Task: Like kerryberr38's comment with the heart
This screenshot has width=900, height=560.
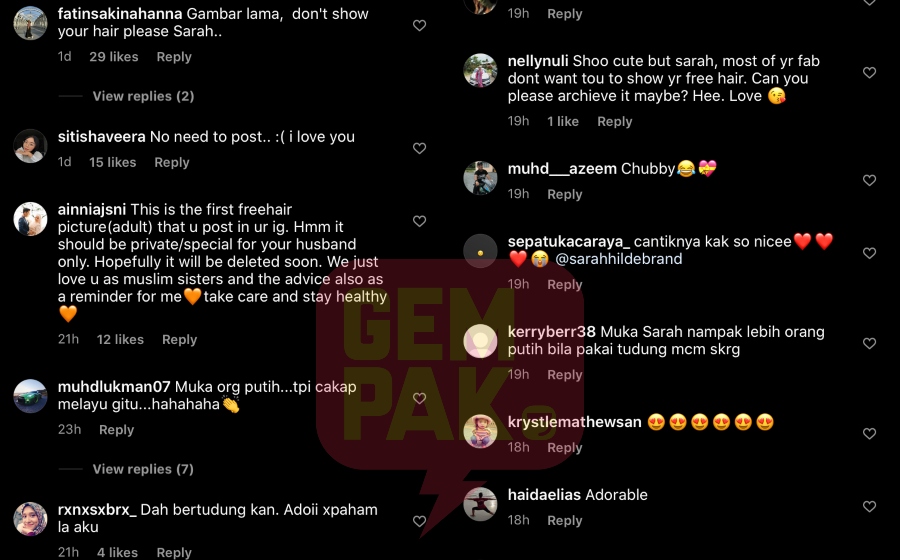Action: pos(870,343)
